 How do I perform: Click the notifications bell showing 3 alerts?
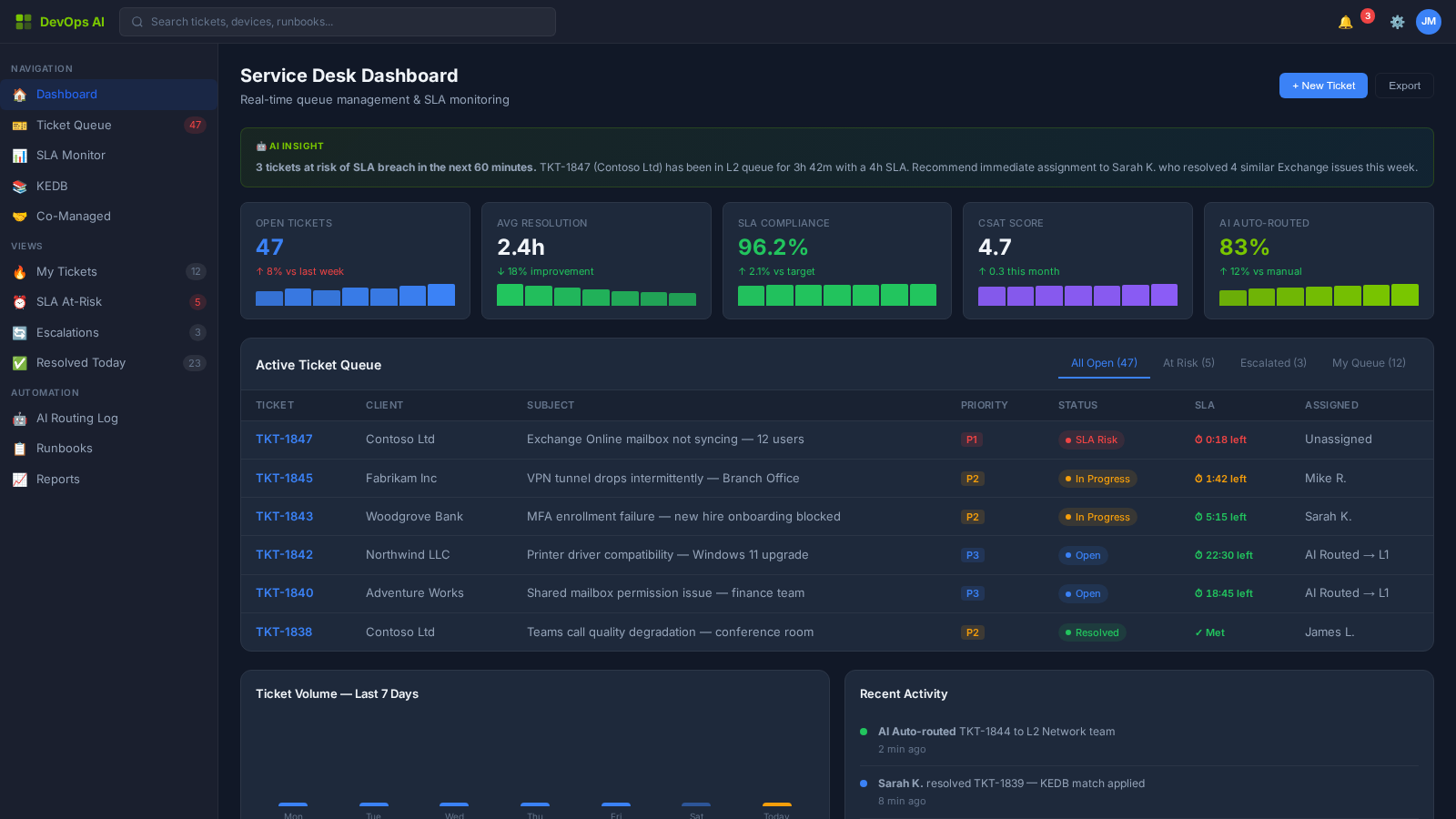pyautogui.click(x=1345, y=22)
